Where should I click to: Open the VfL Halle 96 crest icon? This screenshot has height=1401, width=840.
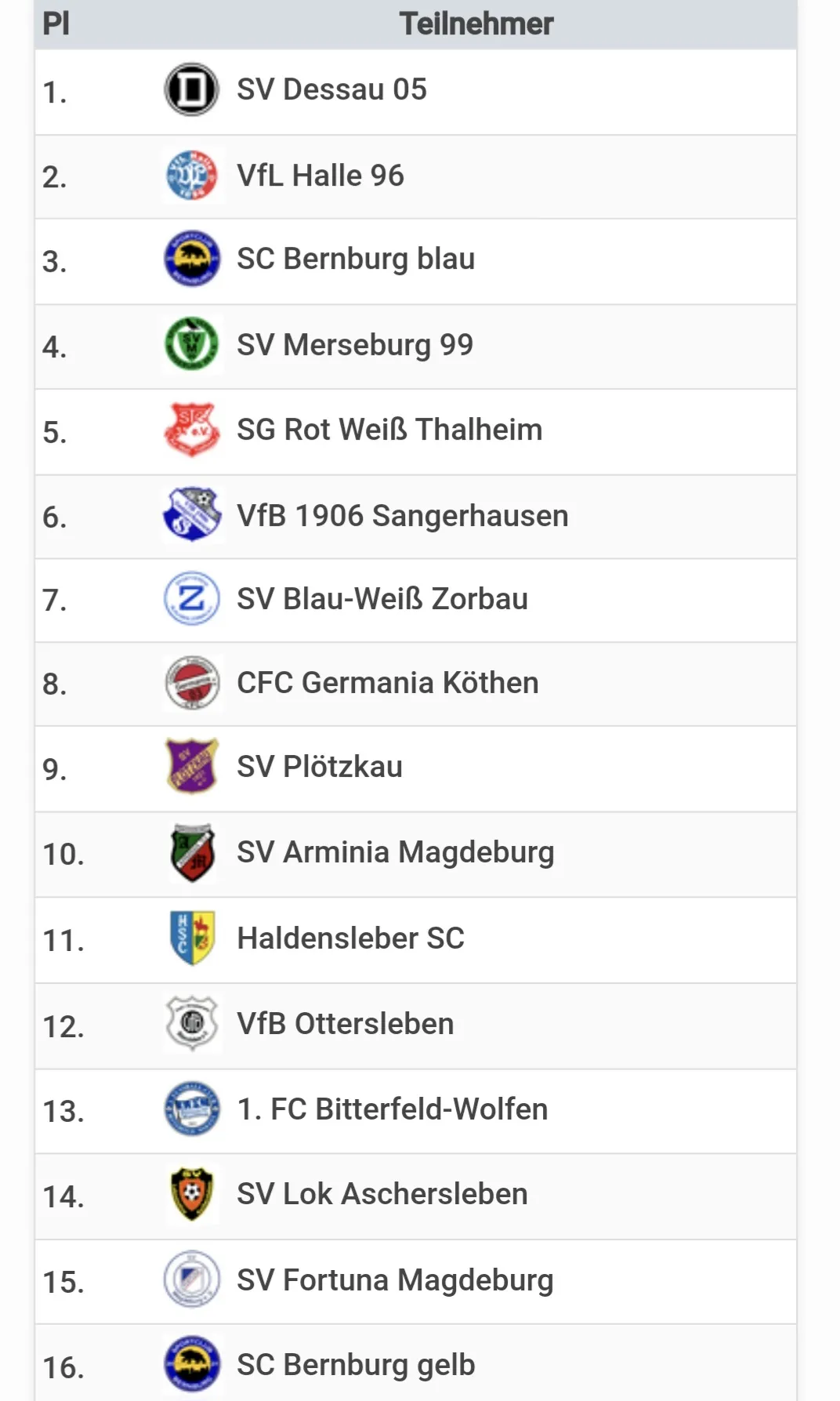pyautogui.click(x=192, y=176)
